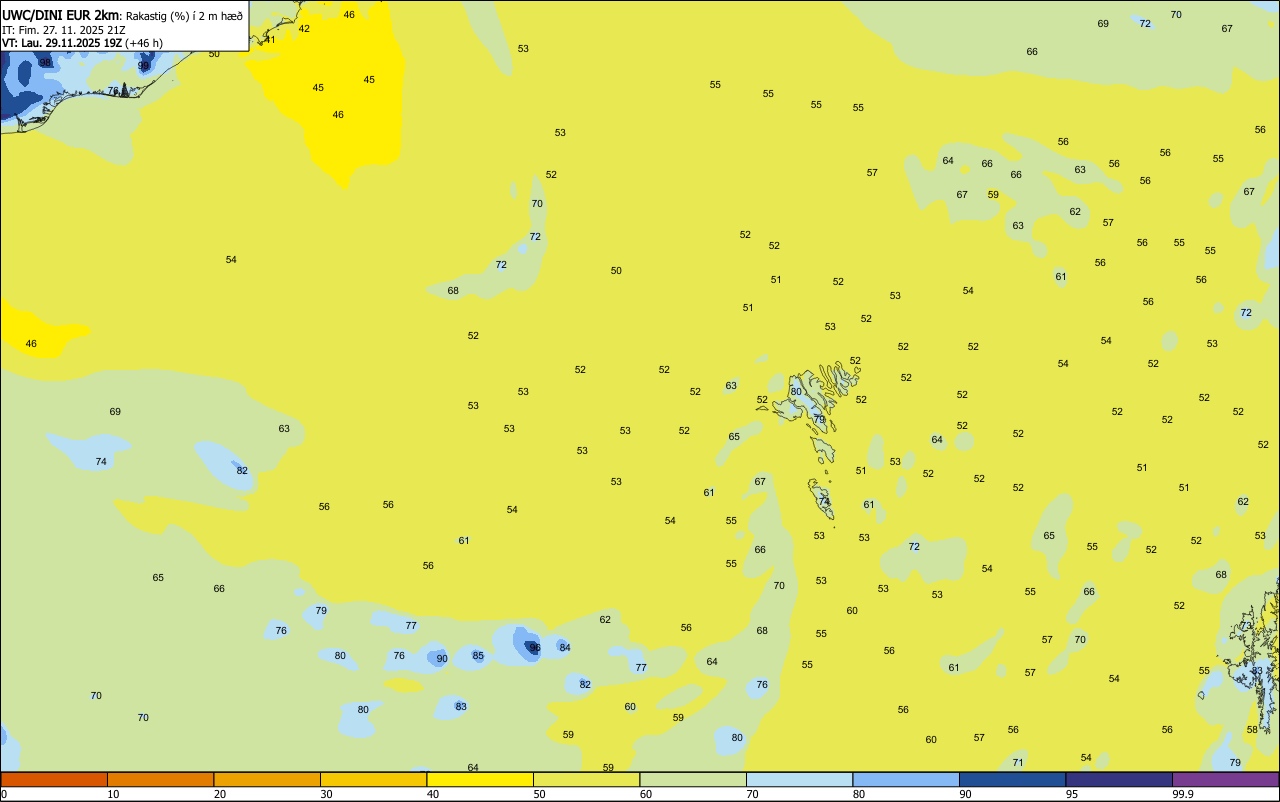Click the legend tick label '0'
This screenshot has height=802, width=1280.
click(4, 794)
